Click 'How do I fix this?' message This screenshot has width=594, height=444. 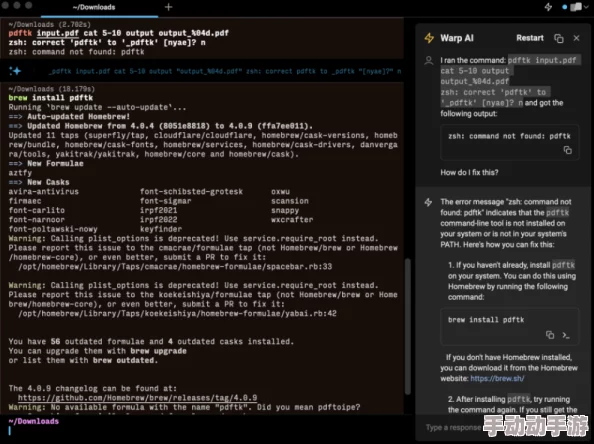pyautogui.click(x=469, y=172)
